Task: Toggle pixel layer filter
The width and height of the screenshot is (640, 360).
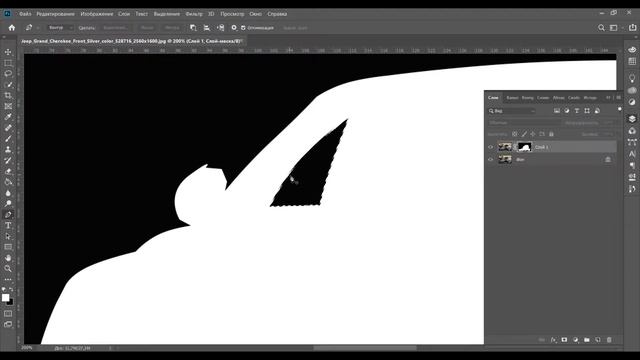Action: (557, 111)
